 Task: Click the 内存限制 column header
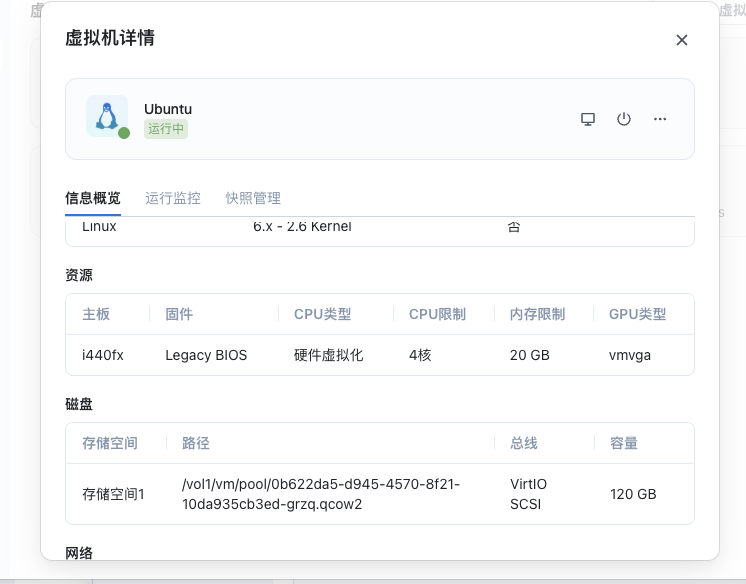(x=537, y=314)
